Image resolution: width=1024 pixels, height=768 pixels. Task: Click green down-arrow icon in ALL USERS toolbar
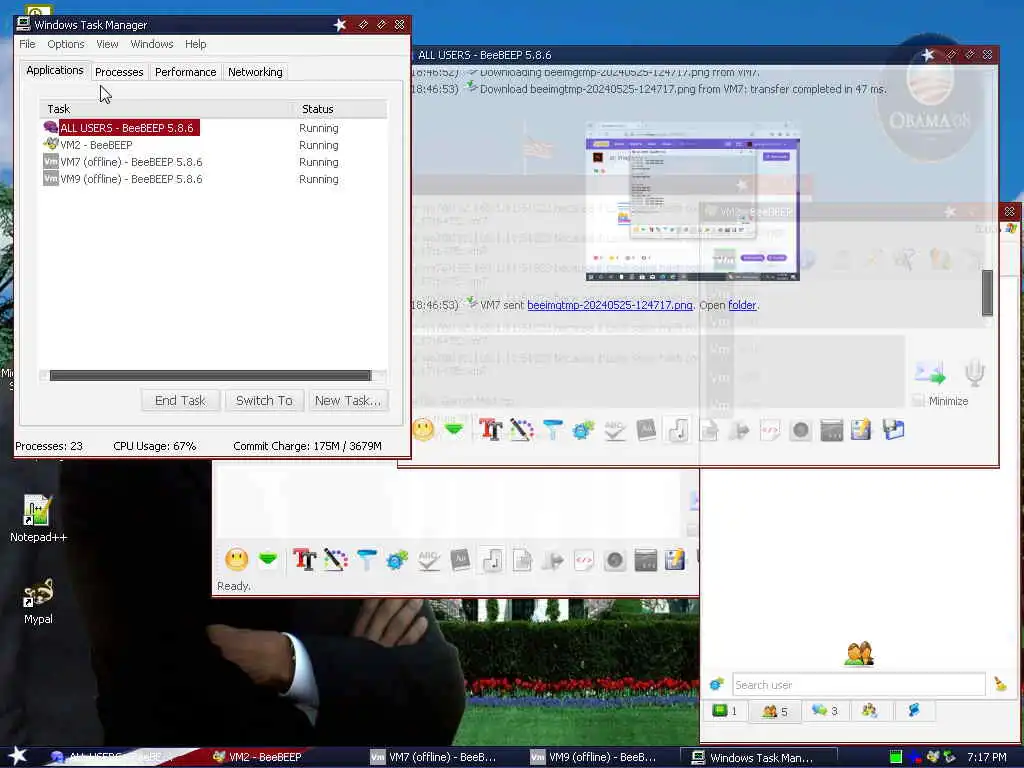pos(454,429)
